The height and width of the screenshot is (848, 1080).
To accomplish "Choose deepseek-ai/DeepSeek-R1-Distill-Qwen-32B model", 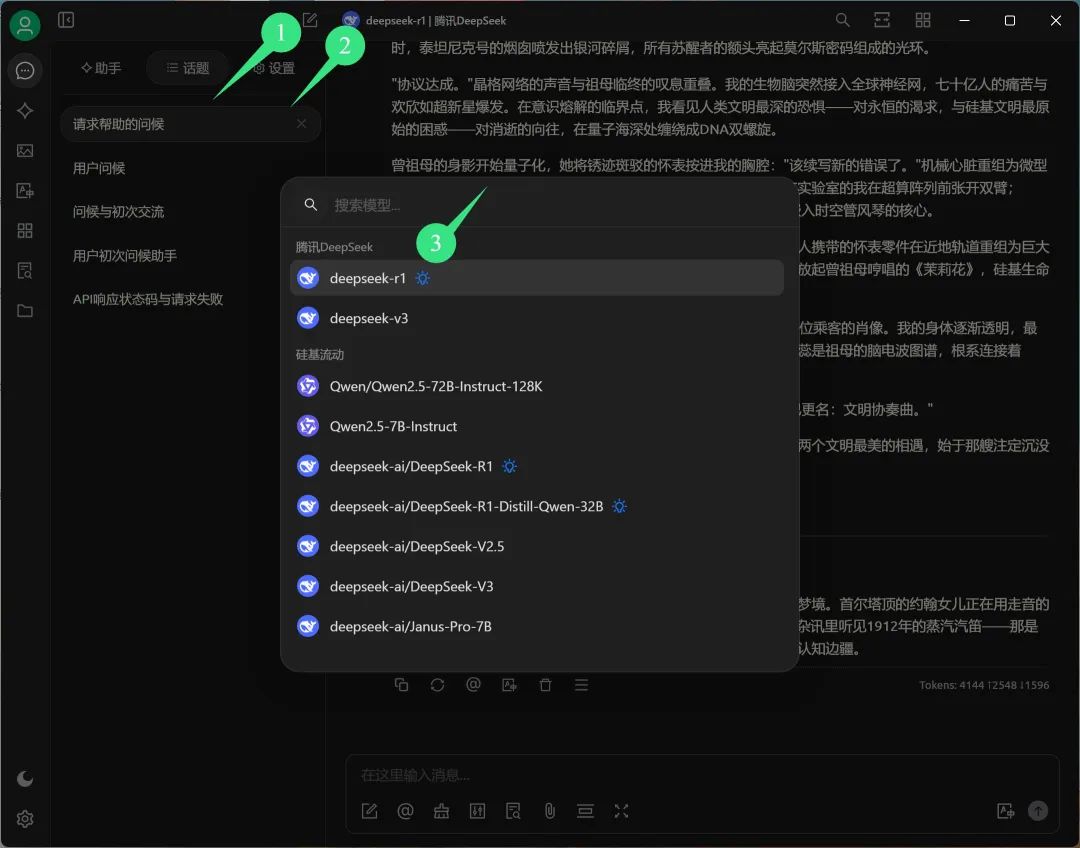I will [537, 506].
